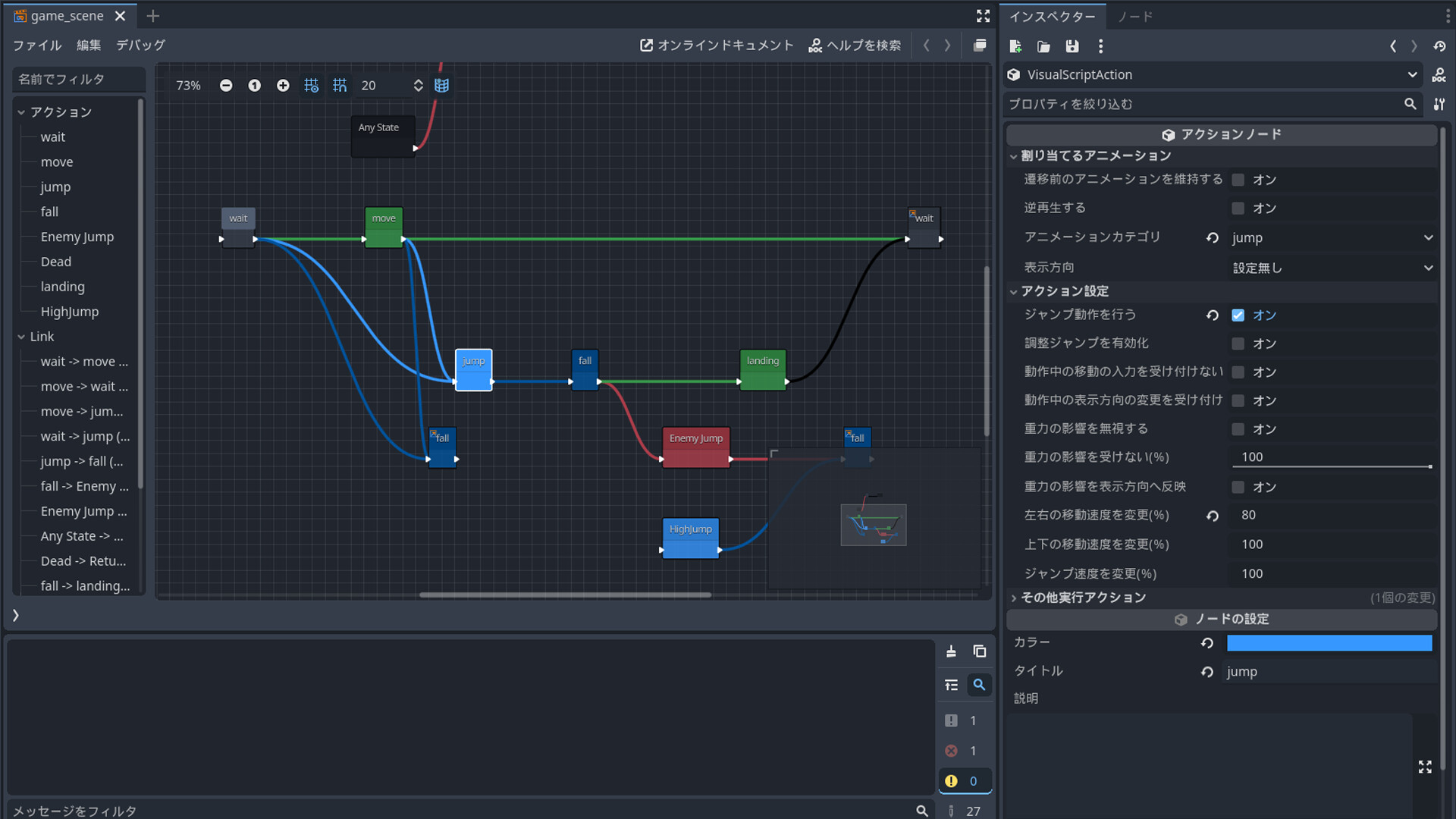Open the inspector history icon
The image size is (1456, 819).
tap(1439, 46)
